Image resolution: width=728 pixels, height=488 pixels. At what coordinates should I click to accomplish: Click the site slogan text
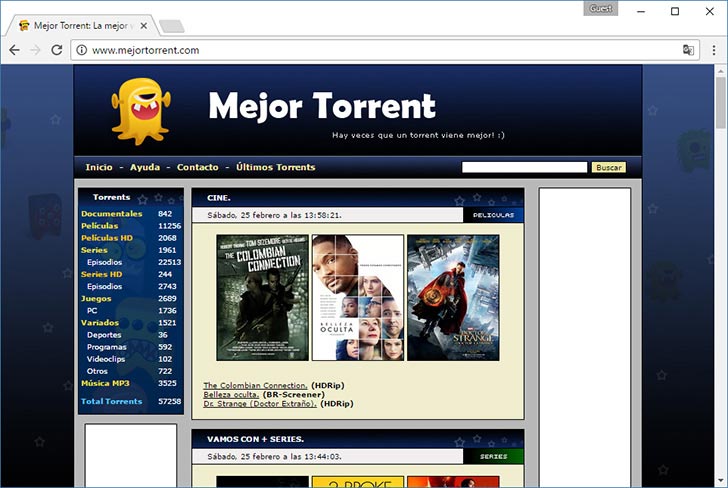pyautogui.click(x=418, y=135)
